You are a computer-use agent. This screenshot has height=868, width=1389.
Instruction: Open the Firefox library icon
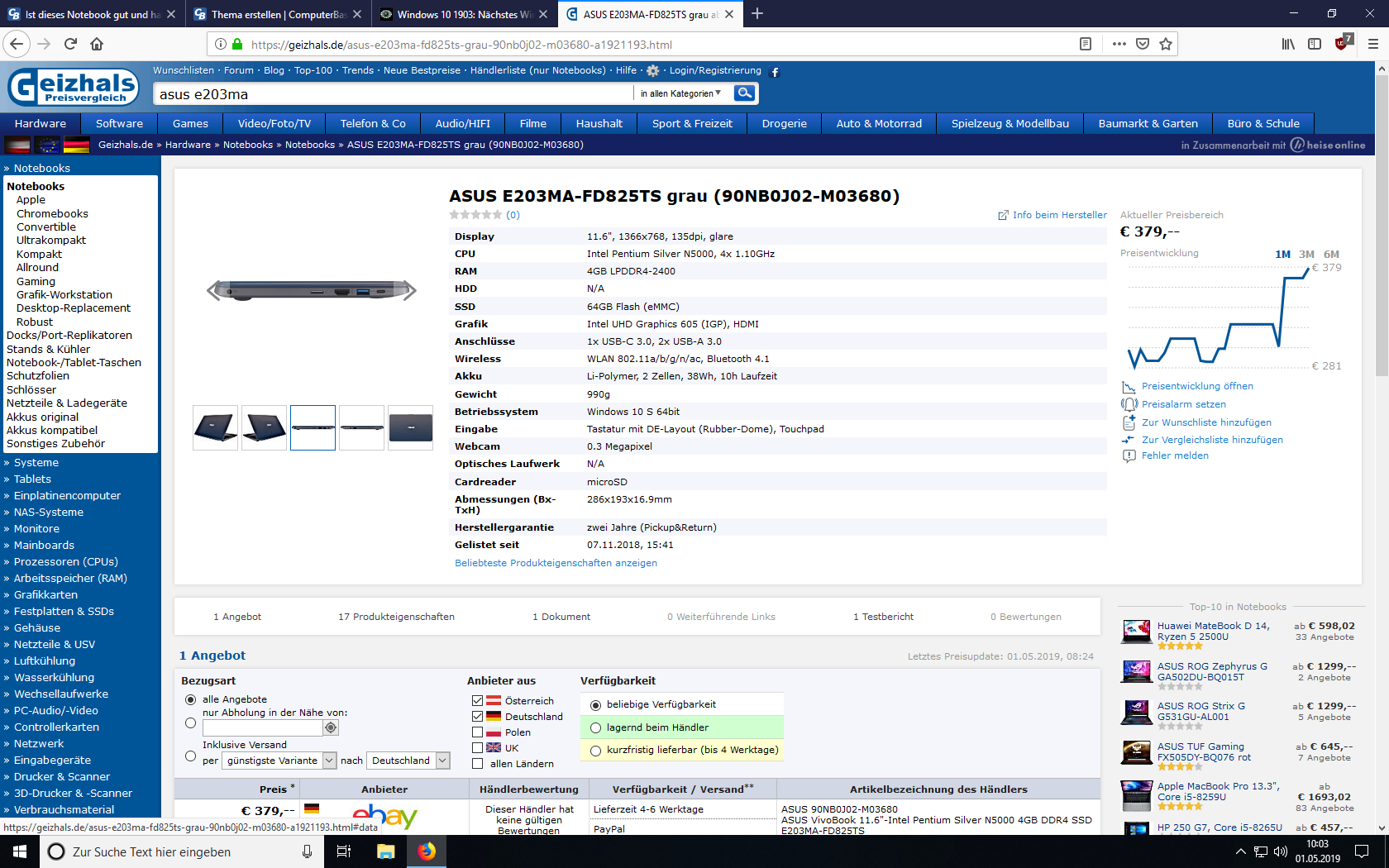(1288, 44)
